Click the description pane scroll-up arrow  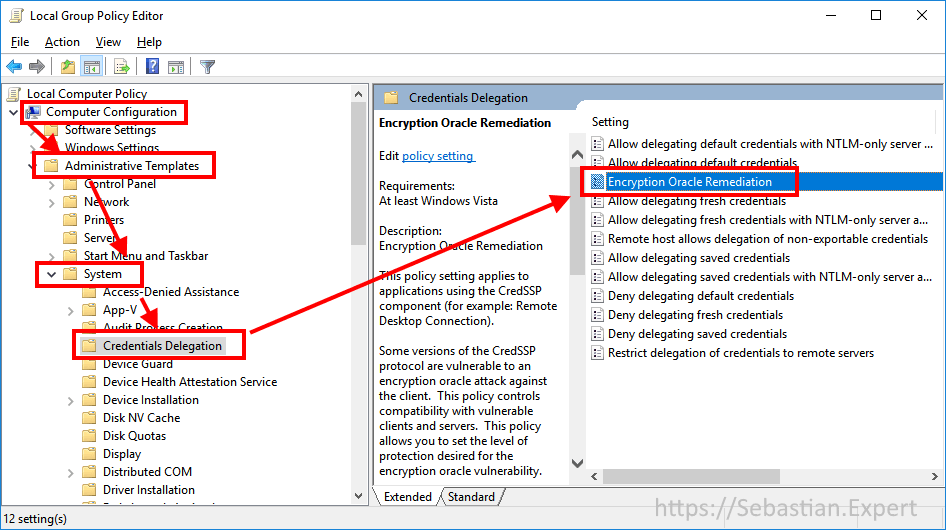[x=577, y=155]
